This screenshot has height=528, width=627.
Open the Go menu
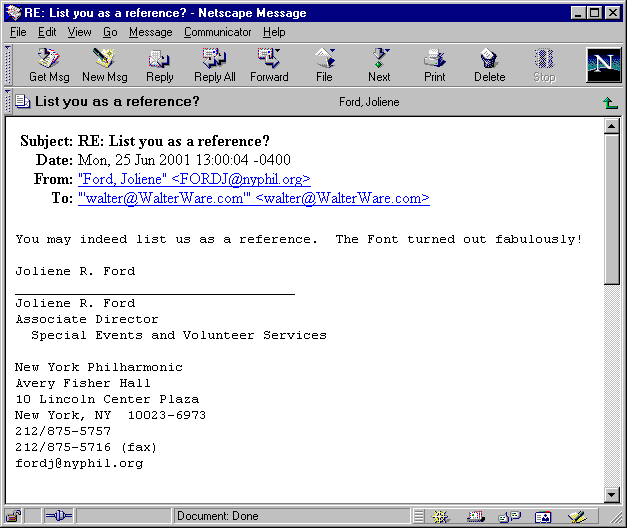110,32
